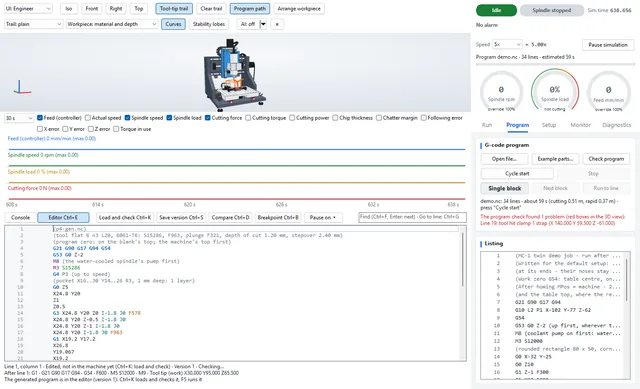The width and height of the screenshot is (640, 389).
Task: Open the Trail: plain dropdown
Action: point(33,24)
